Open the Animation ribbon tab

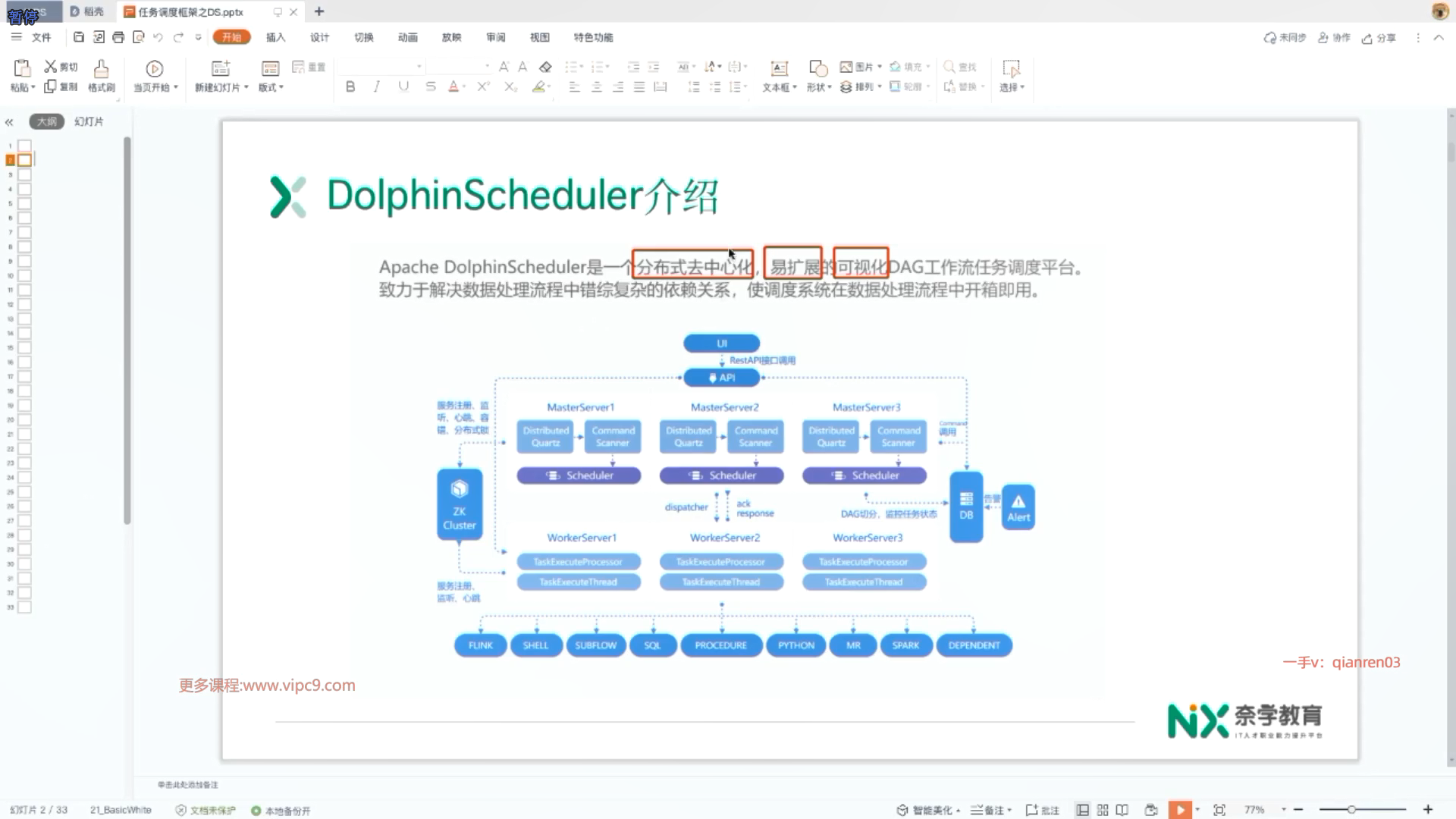tap(408, 37)
